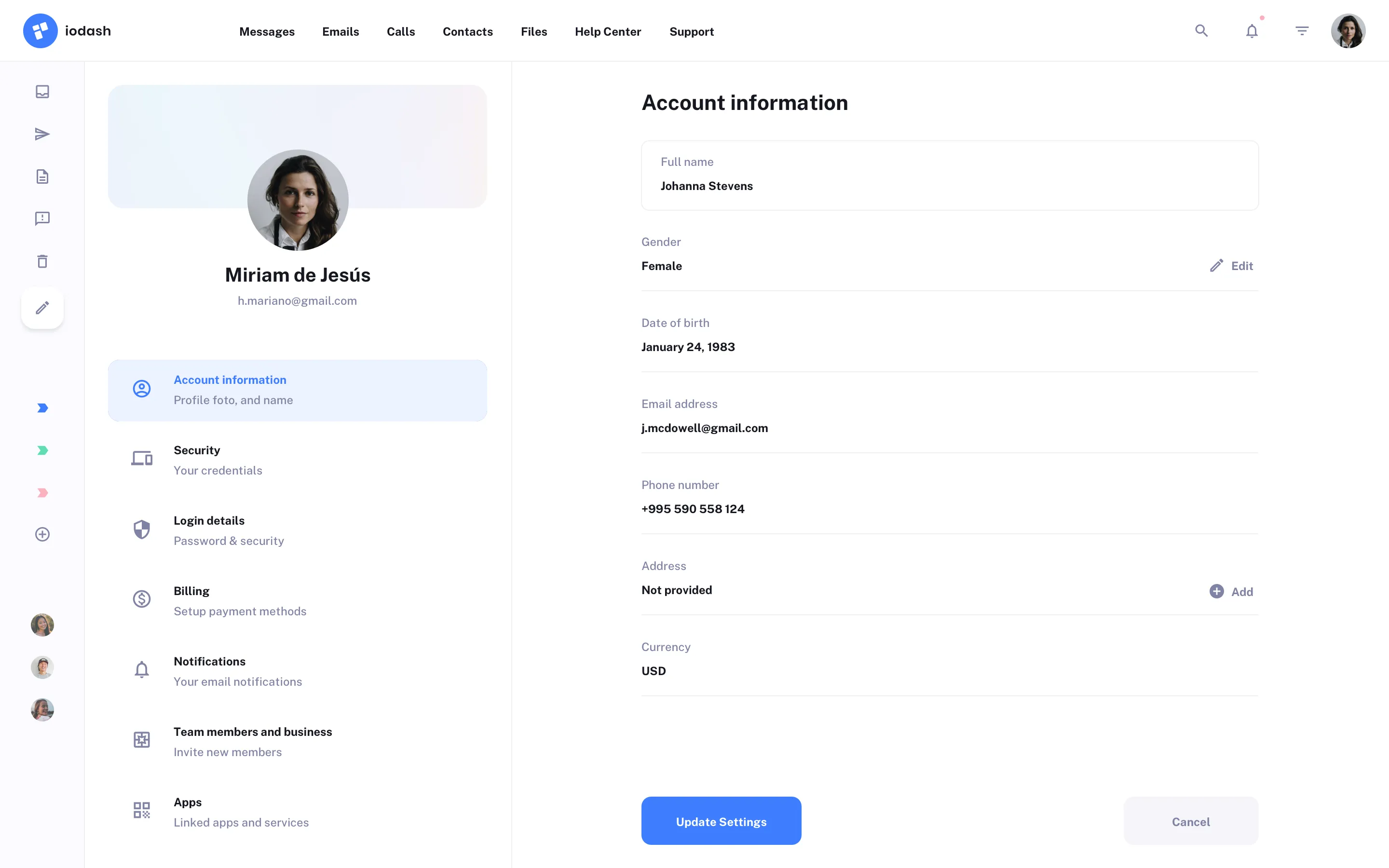Image resolution: width=1389 pixels, height=868 pixels.
Task: Select the Sent mail paper plane icon
Action: (x=42, y=133)
